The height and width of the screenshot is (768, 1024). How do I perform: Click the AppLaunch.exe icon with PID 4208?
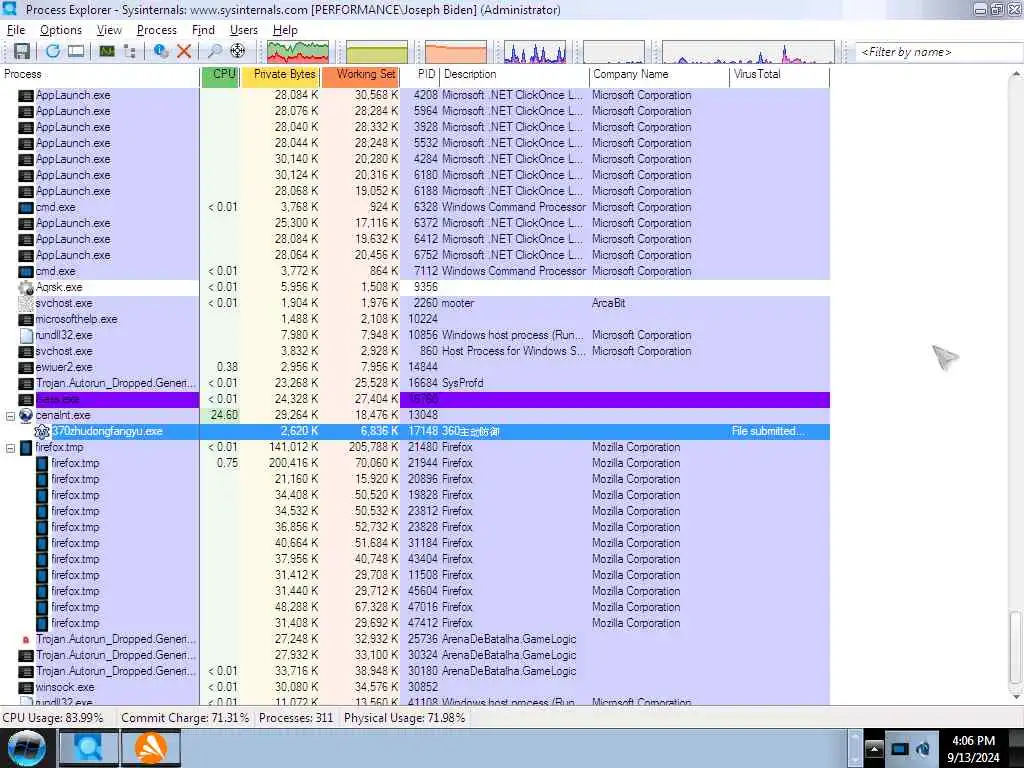click(x=25, y=95)
